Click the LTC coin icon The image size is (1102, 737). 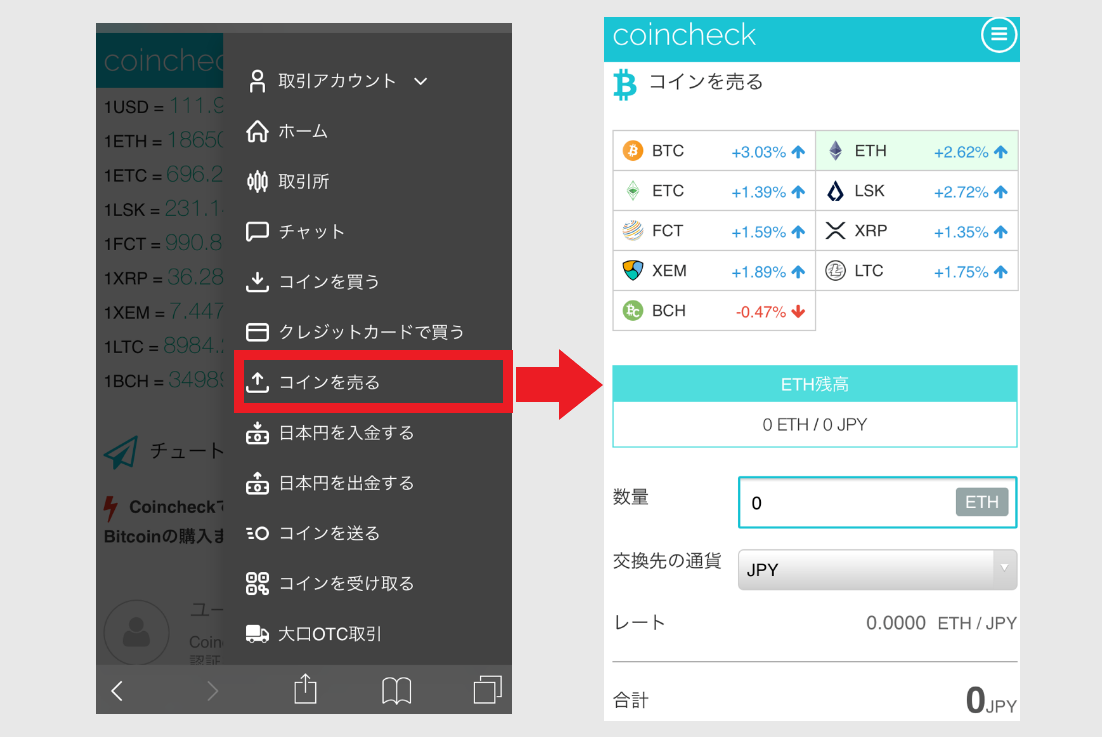[x=835, y=270]
